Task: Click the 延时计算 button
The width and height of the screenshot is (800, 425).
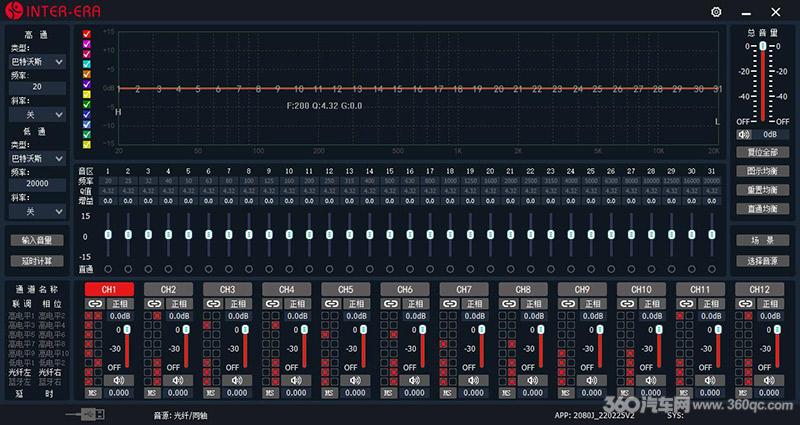Action: [37, 261]
